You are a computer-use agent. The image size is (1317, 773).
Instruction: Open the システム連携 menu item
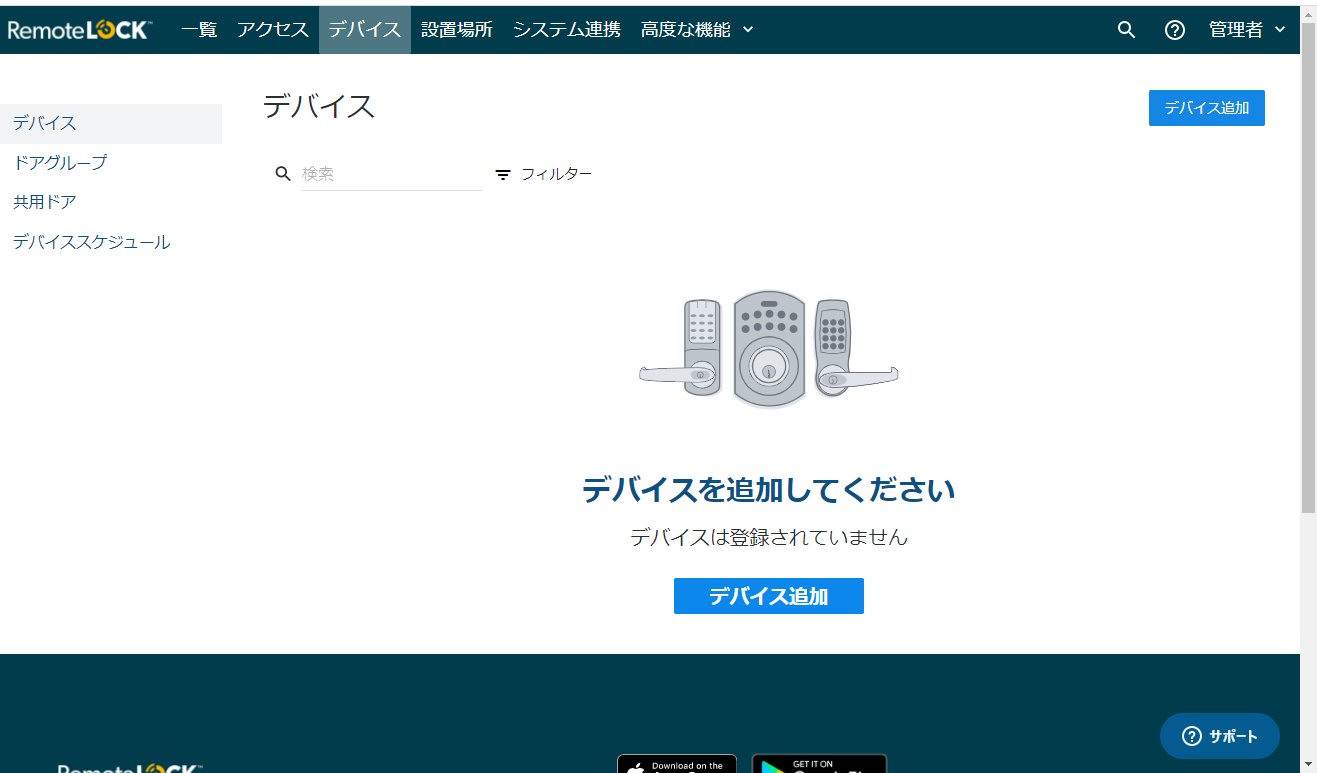(567, 30)
